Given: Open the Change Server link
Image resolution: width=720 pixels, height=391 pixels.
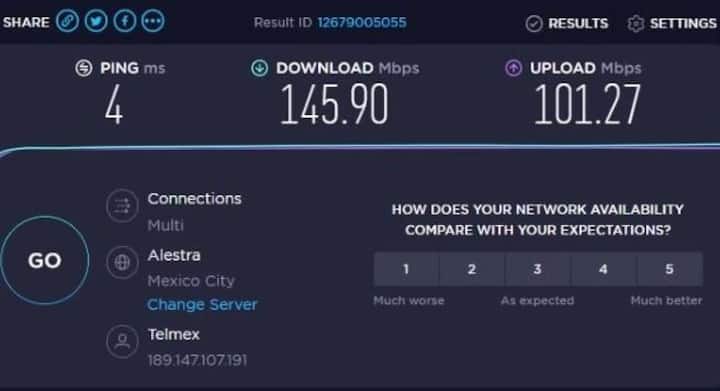Looking at the screenshot, I should pos(202,305).
